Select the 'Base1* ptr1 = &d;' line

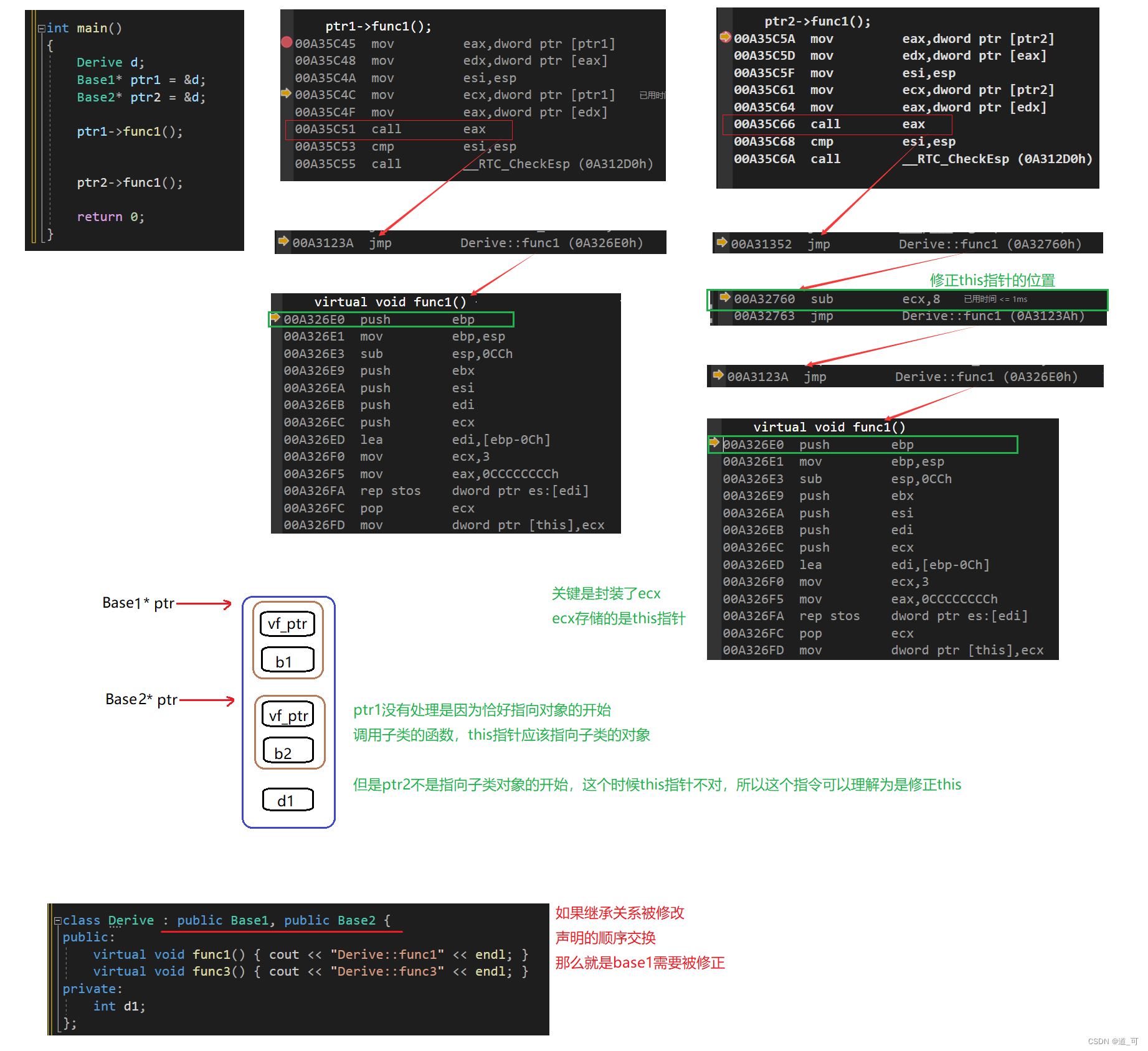coord(141,80)
